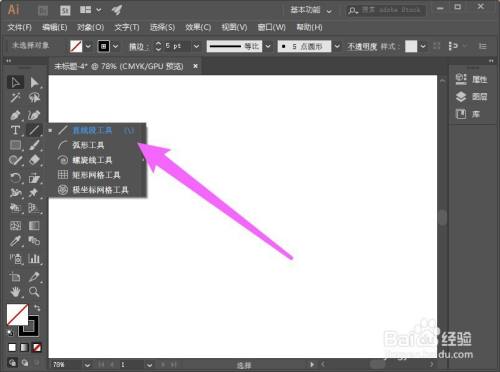Pick the Rotate tool
Screen dimensions: 500x372
tap(15, 178)
